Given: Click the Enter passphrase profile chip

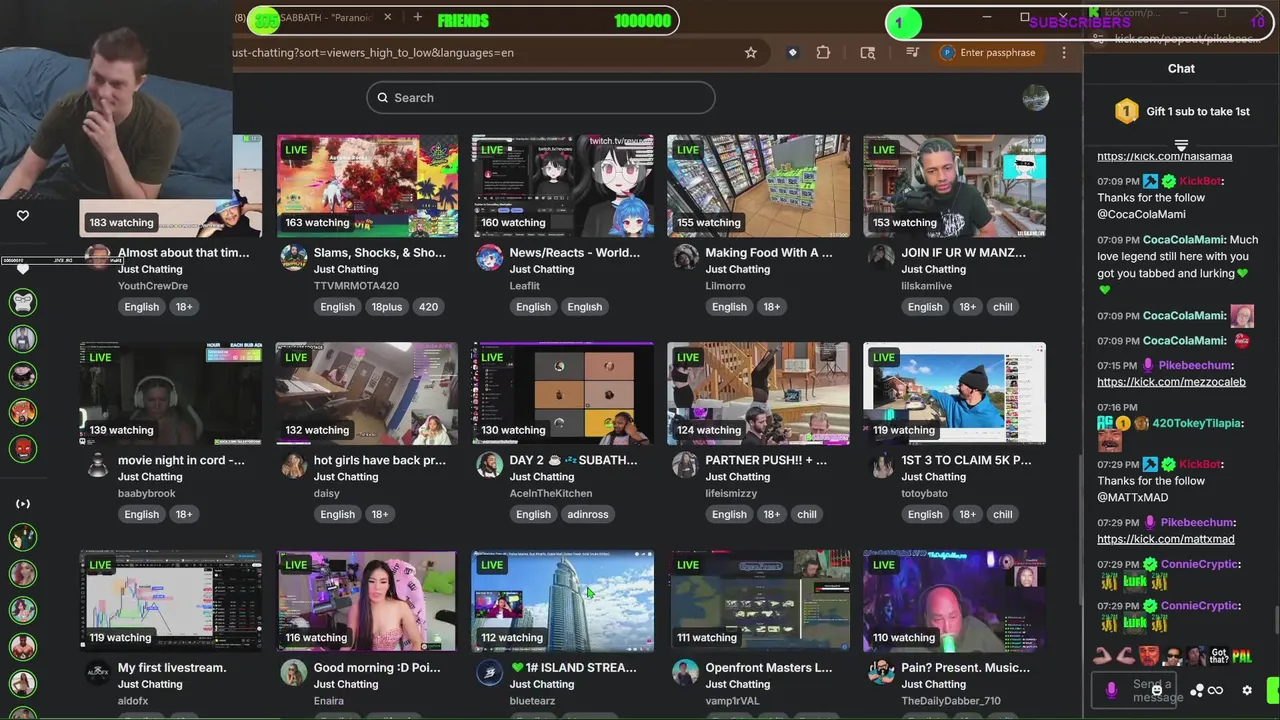Looking at the screenshot, I should click(989, 53).
